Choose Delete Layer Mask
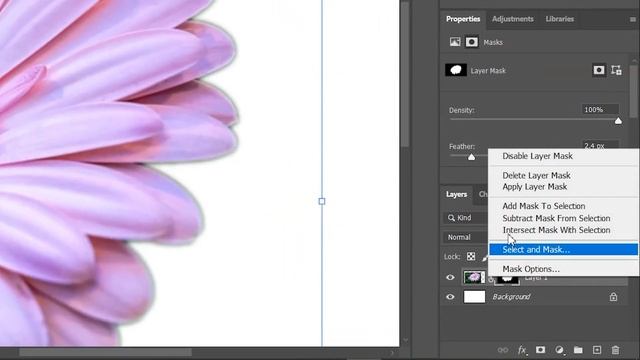 point(536,176)
